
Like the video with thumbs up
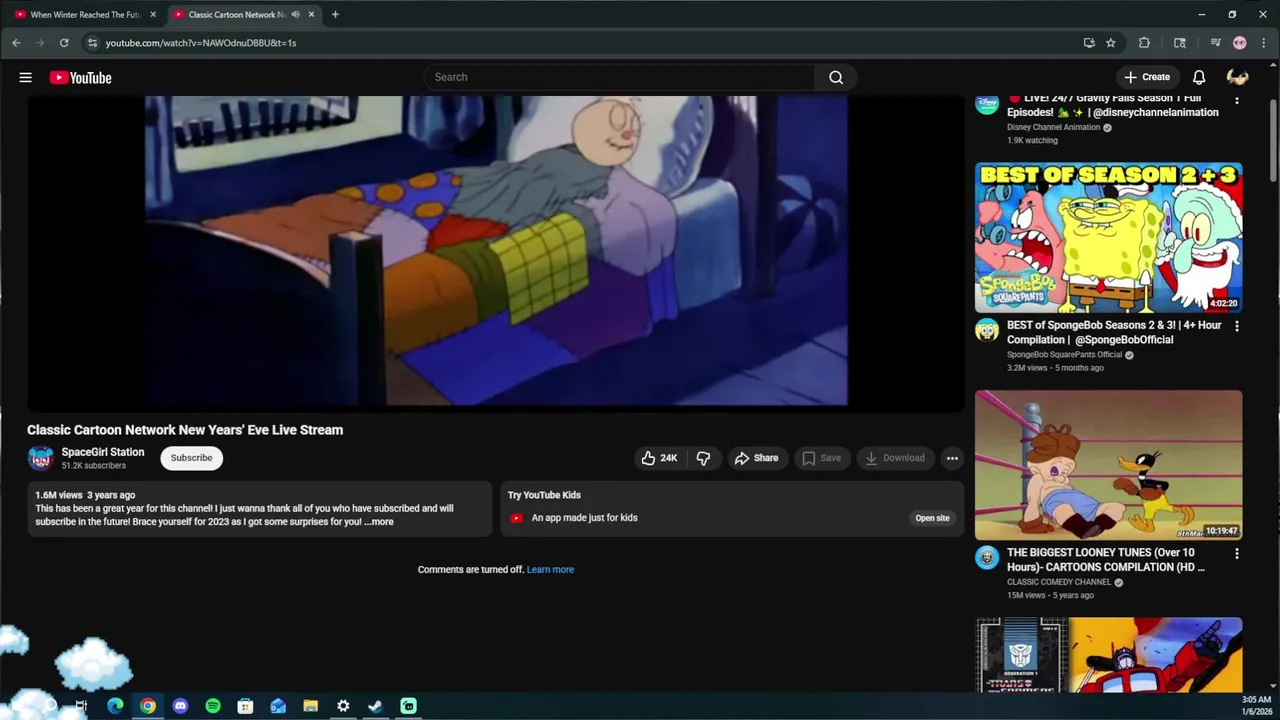point(659,458)
